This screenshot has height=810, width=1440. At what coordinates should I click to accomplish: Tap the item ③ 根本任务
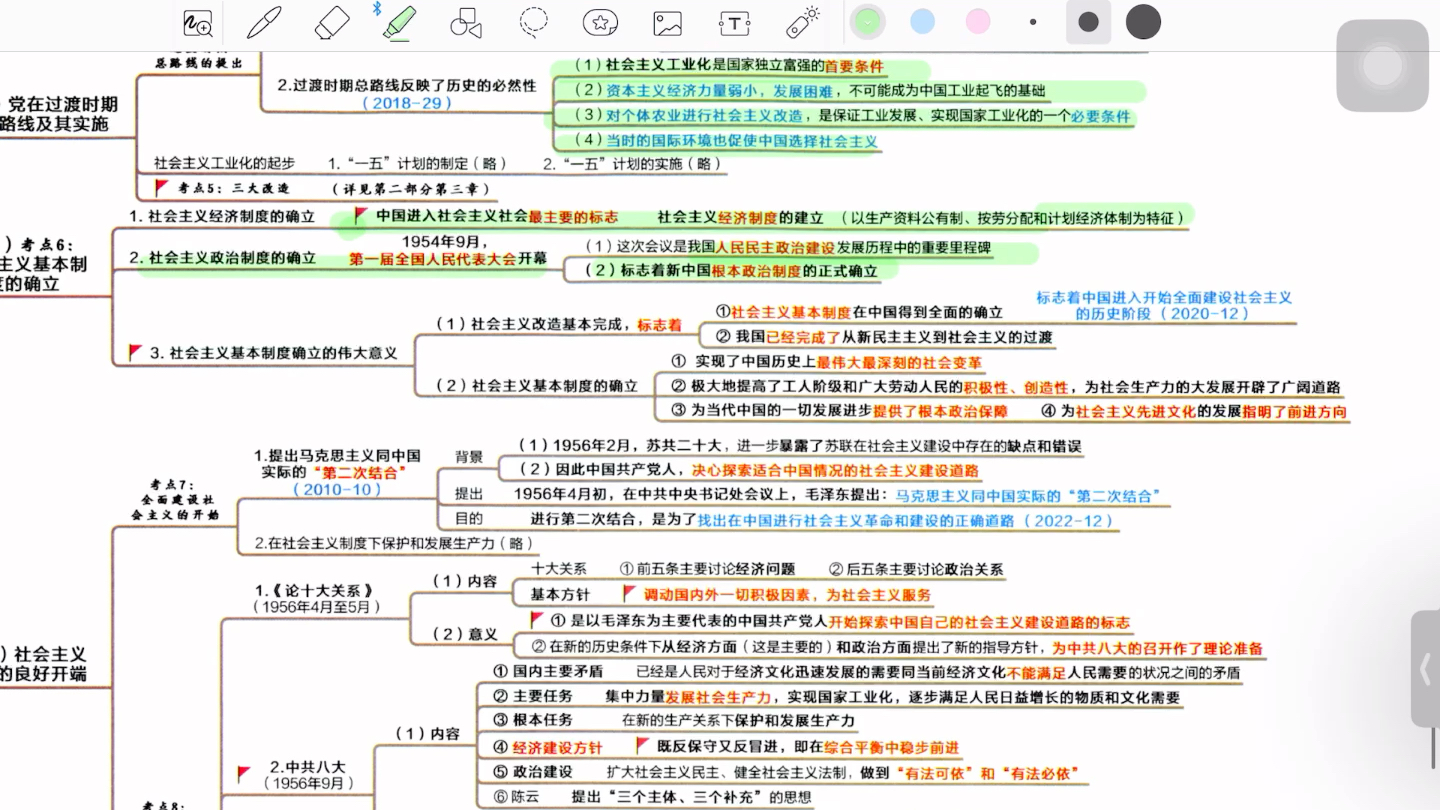[x=533, y=720]
